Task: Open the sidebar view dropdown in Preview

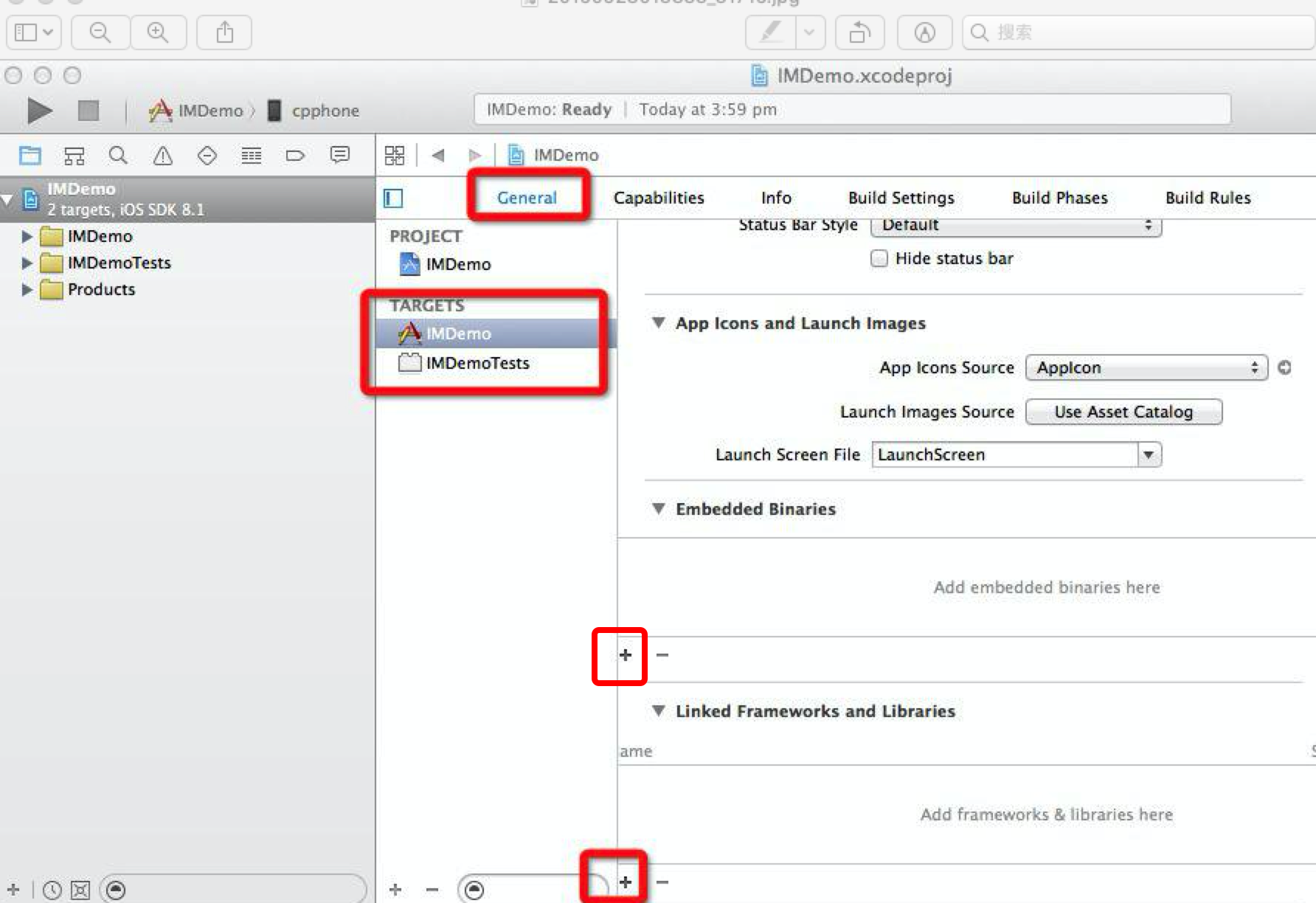Action: 34,32
